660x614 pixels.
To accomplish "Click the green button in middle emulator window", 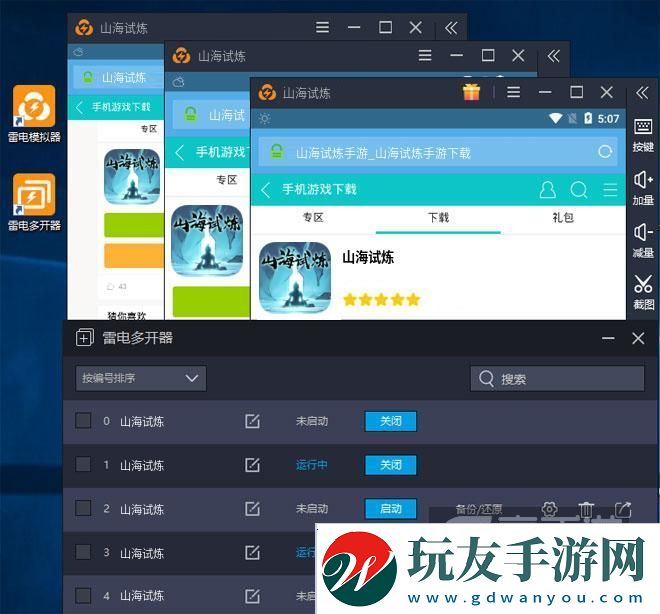I will (x=211, y=301).
